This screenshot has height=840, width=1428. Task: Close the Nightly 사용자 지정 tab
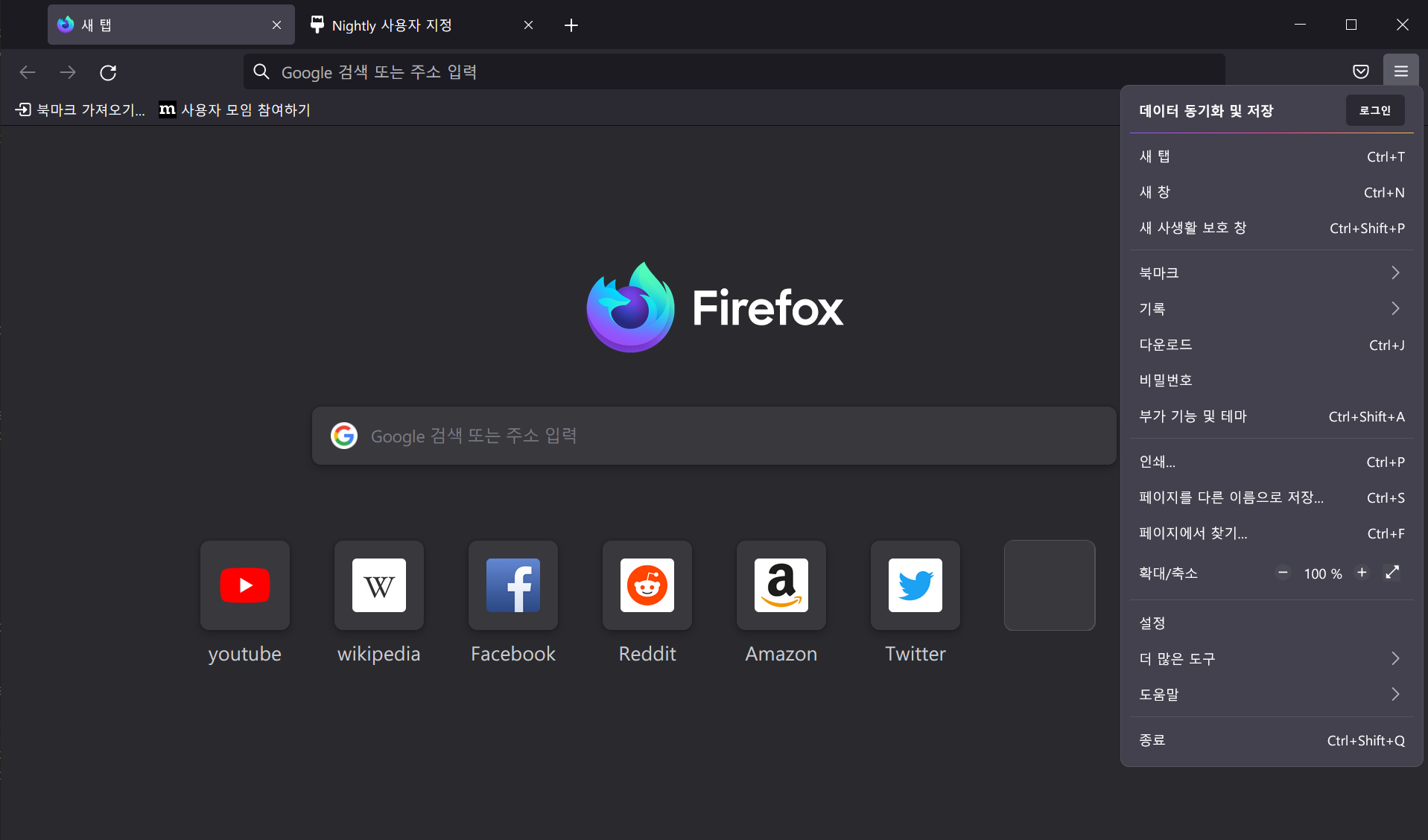[x=528, y=25]
